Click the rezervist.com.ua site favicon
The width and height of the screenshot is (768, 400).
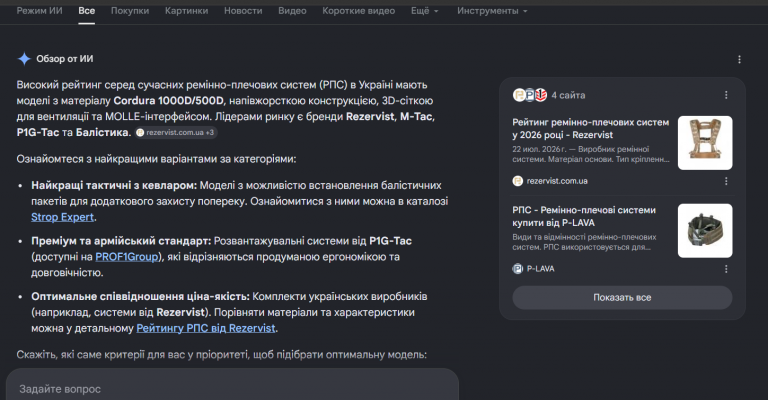click(518, 181)
